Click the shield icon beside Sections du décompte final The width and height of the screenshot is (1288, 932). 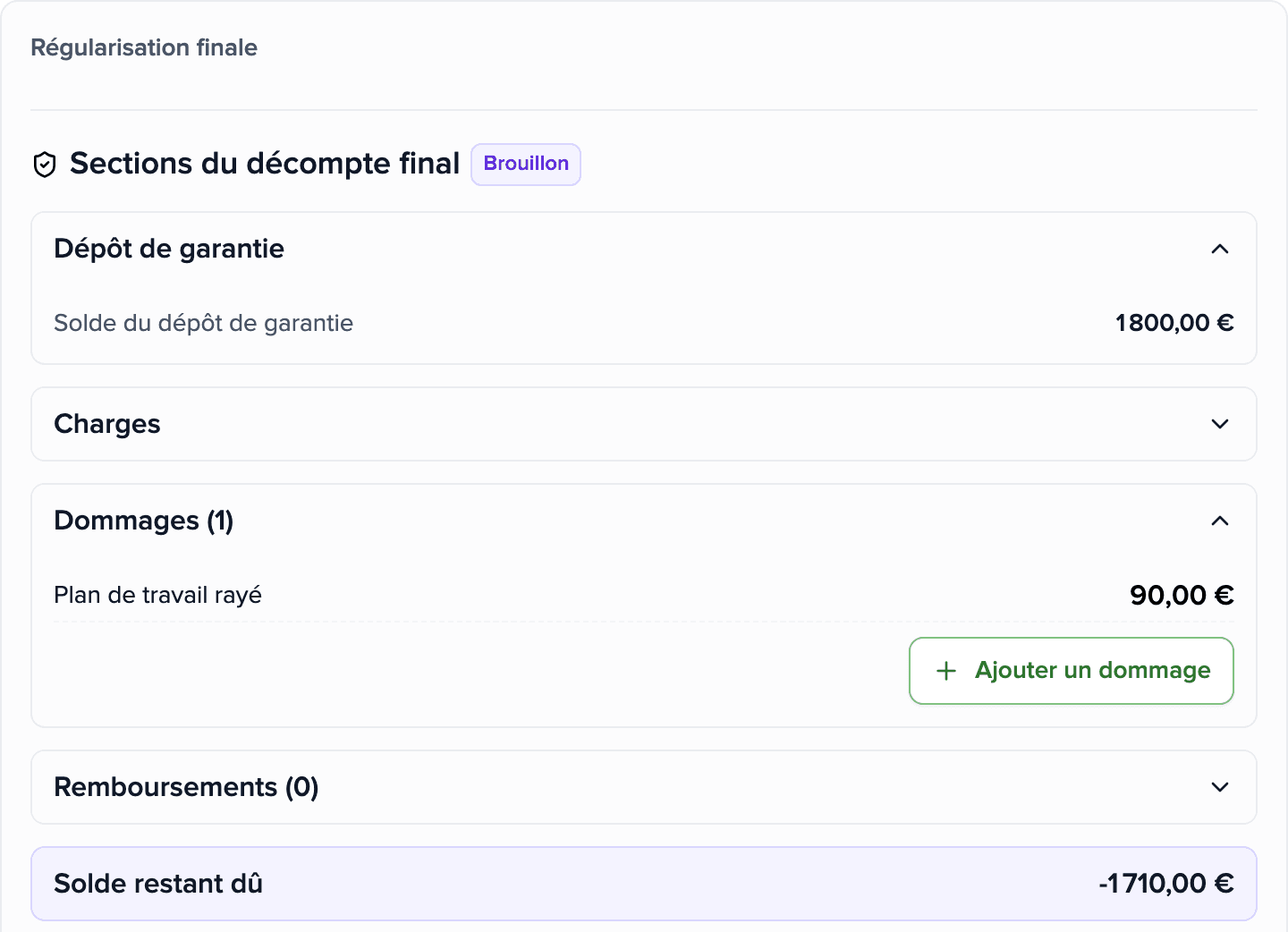[45, 165]
